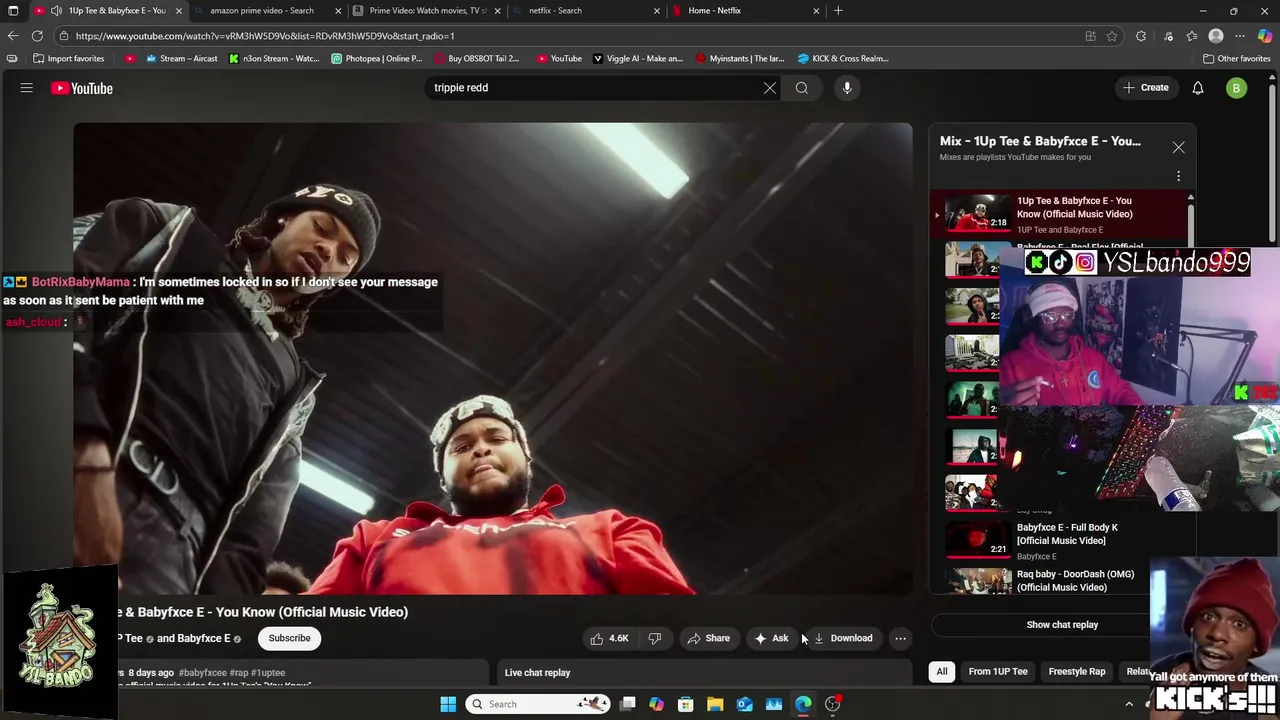Show chat replay
Screen dimensions: 1280x720
[1062, 625]
